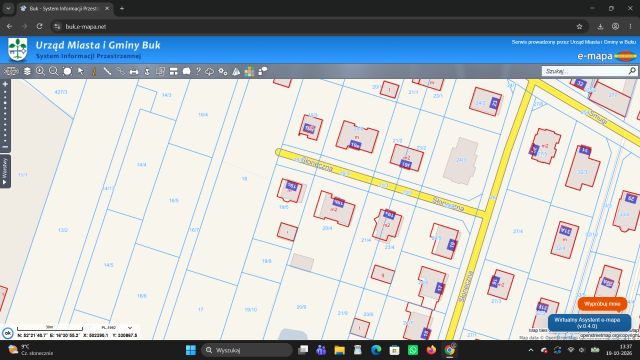Open the question mark help icon
The width and height of the screenshot is (640, 360).
click(x=198, y=71)
